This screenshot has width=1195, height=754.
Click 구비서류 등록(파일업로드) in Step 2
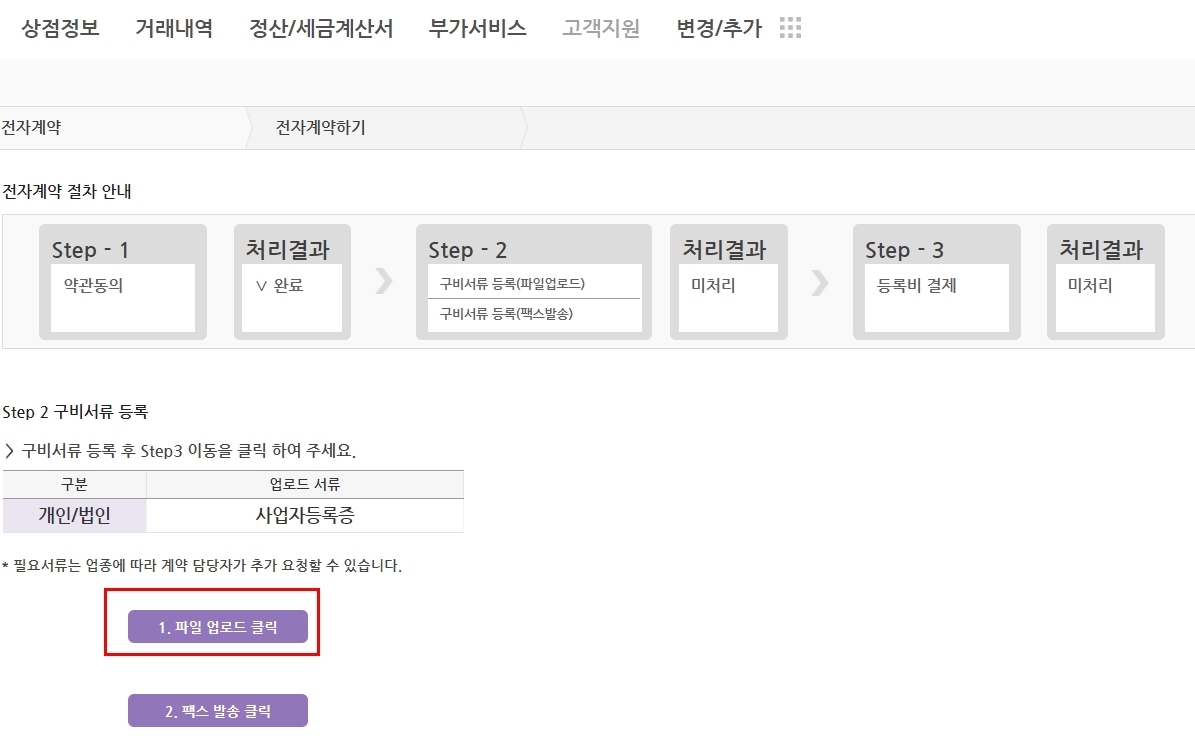tap(512, 284)
